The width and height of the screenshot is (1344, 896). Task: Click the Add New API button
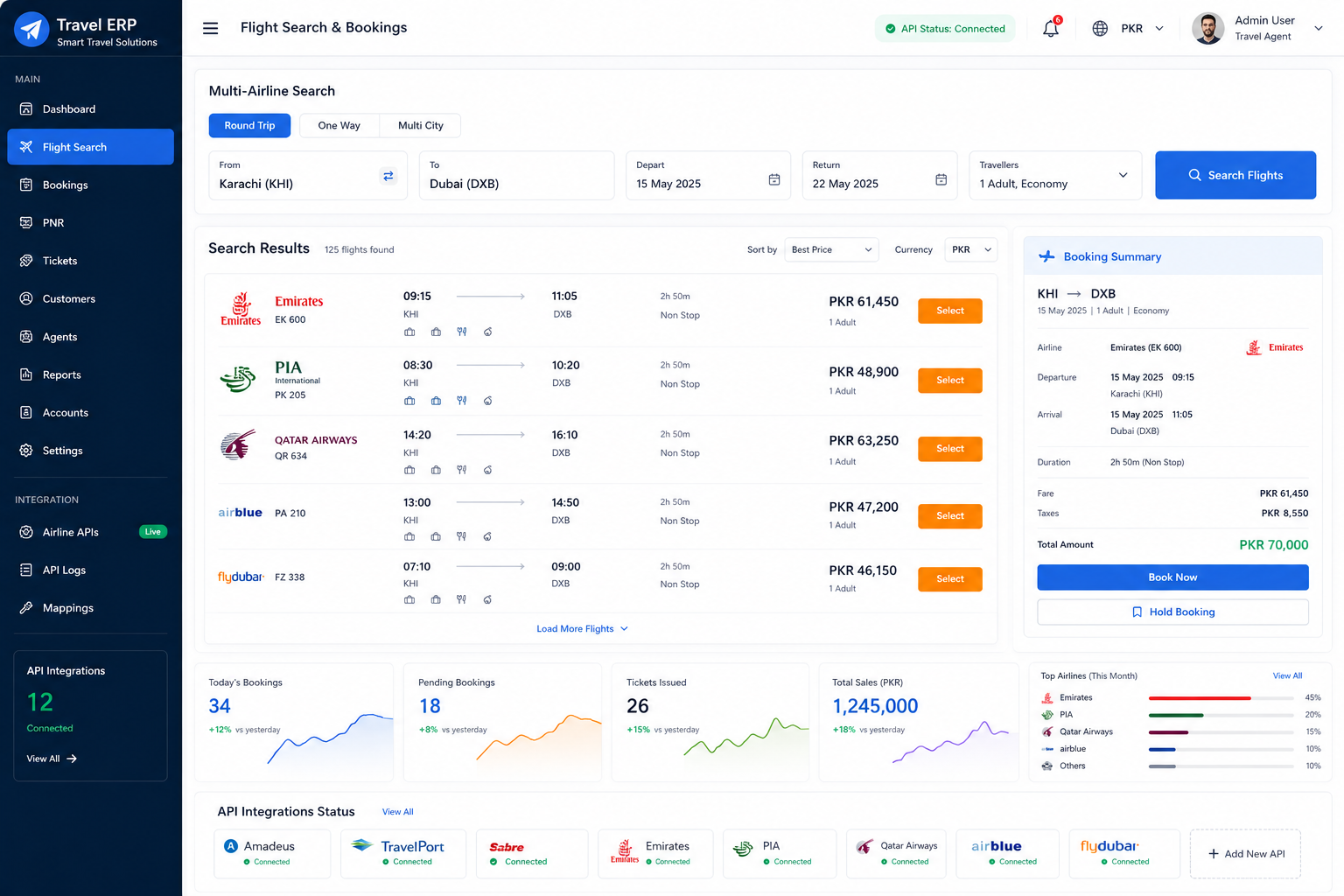pyautogui.click(x=1245, y=854)
